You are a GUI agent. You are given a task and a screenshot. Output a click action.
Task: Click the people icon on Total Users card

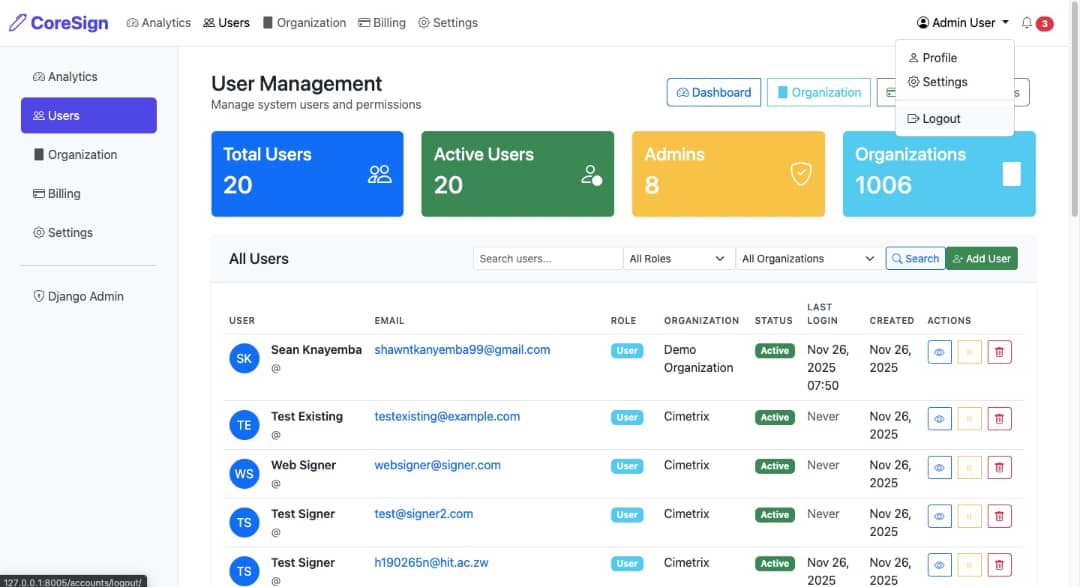pyautogui.click(x=379, y=174)
